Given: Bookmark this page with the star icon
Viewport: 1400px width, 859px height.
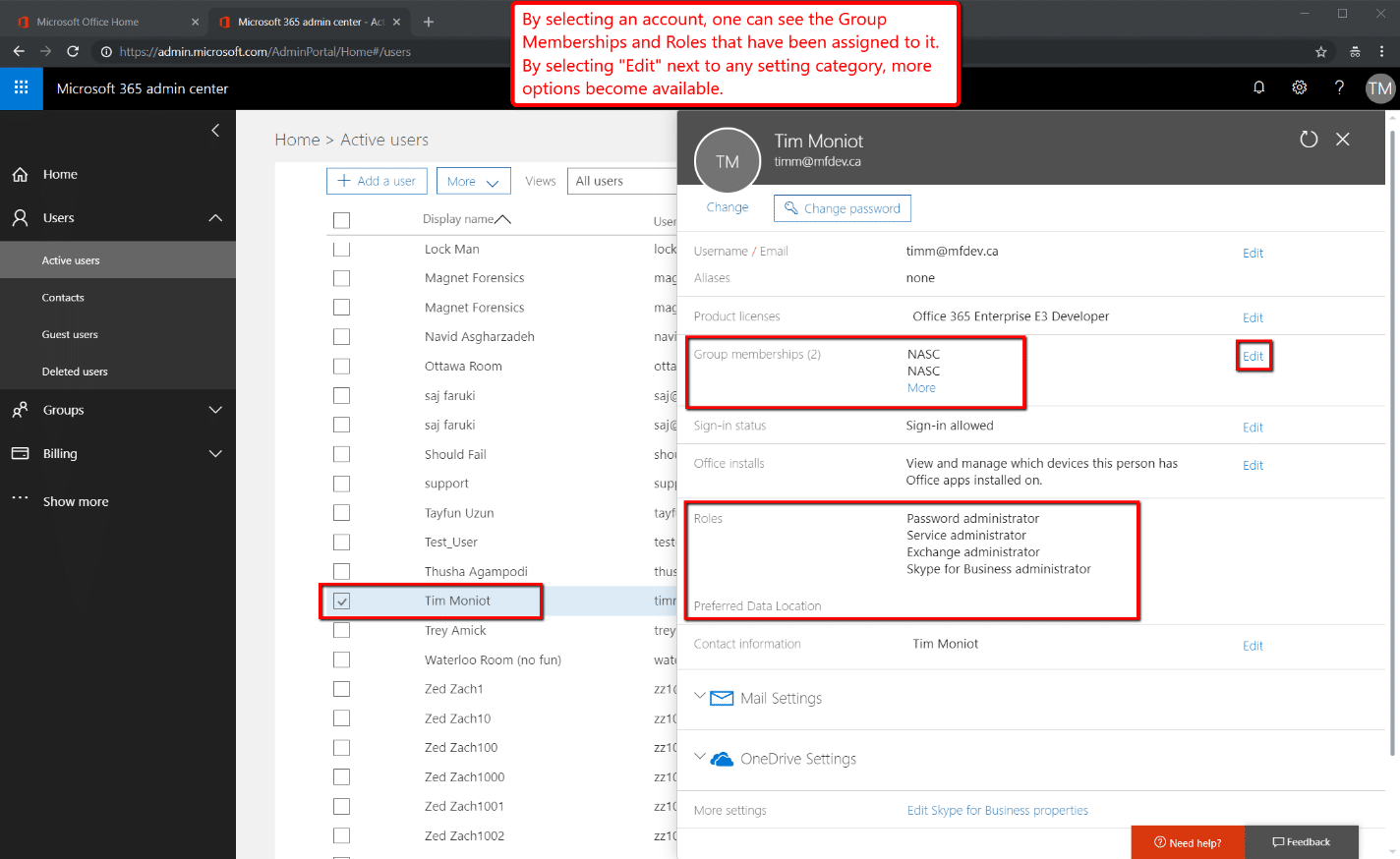Looking at the screenshot, I should click(x=1321, y=51).
